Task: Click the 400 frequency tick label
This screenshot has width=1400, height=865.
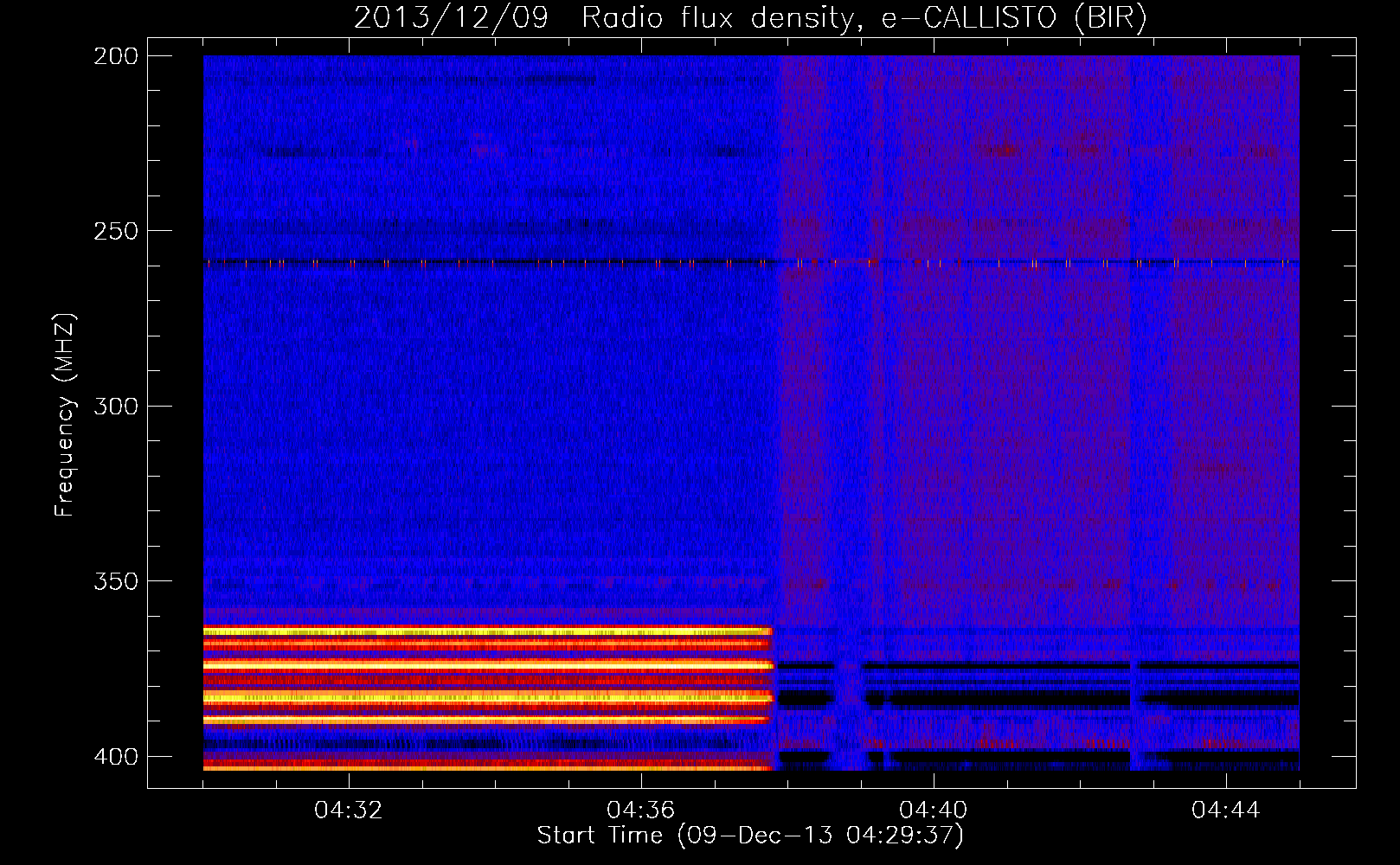Action: click(116, 757)
